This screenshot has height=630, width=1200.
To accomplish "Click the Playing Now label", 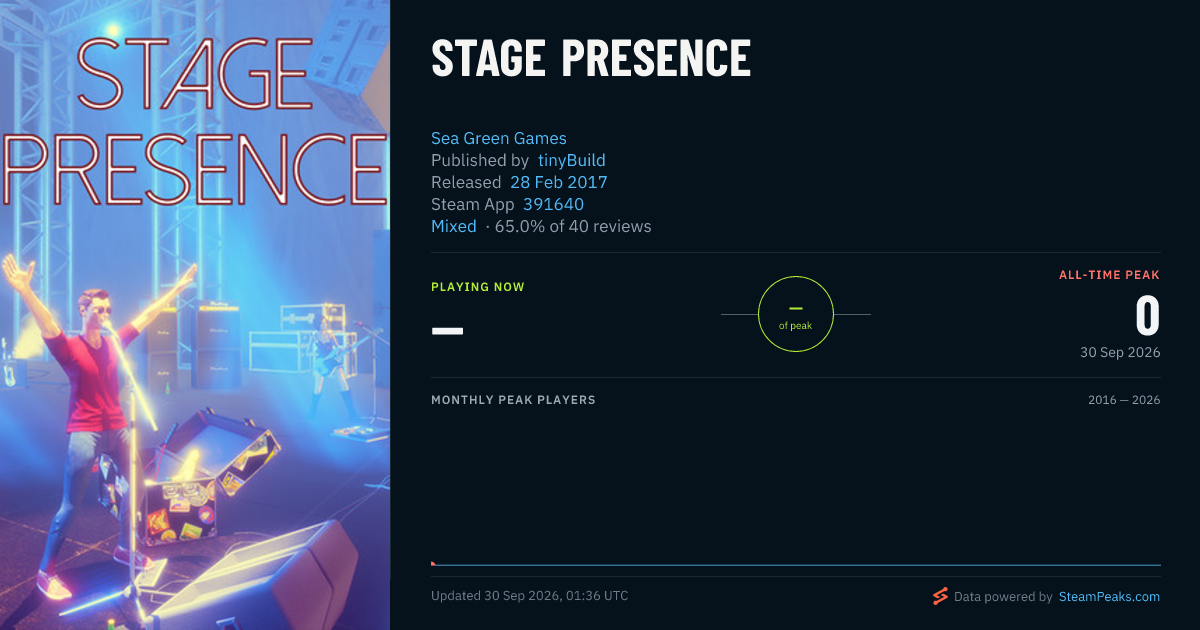I will coord(478,287).
